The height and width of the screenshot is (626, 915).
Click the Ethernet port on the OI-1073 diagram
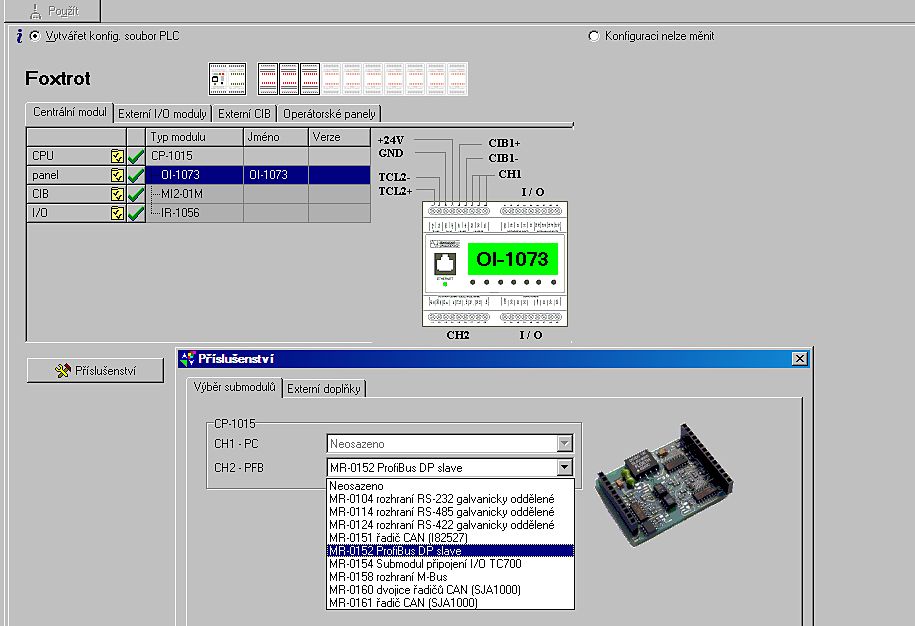click(445, 264)
